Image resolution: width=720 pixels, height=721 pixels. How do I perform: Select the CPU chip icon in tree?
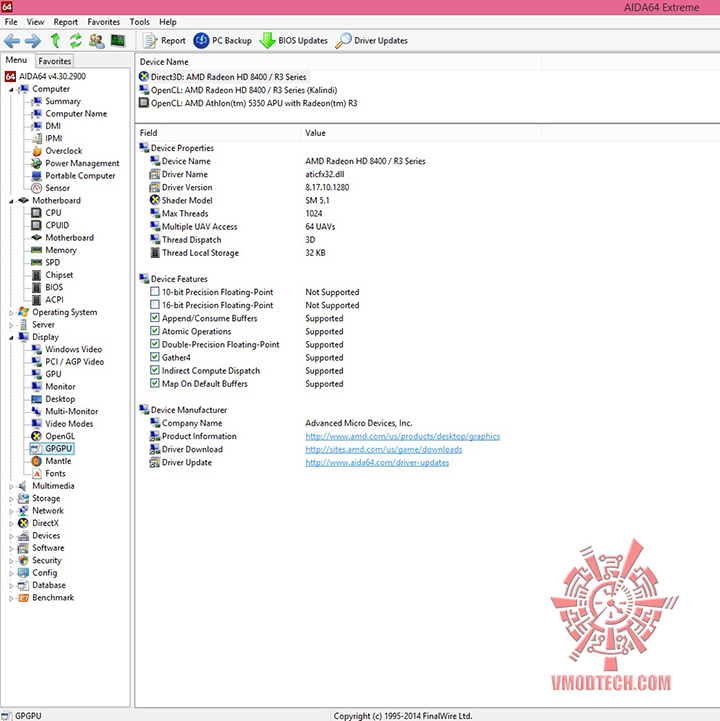[36, 213]
